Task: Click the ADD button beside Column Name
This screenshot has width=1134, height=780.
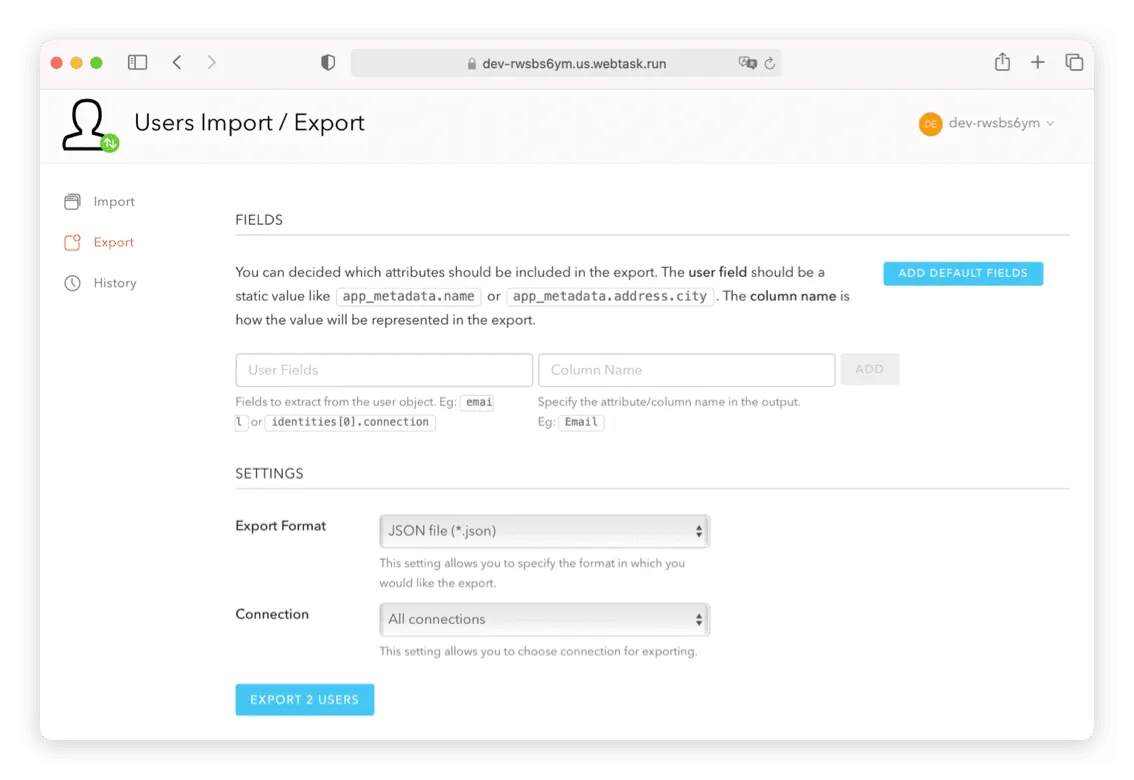Action: pyautogui.click(x=869, y=369)
